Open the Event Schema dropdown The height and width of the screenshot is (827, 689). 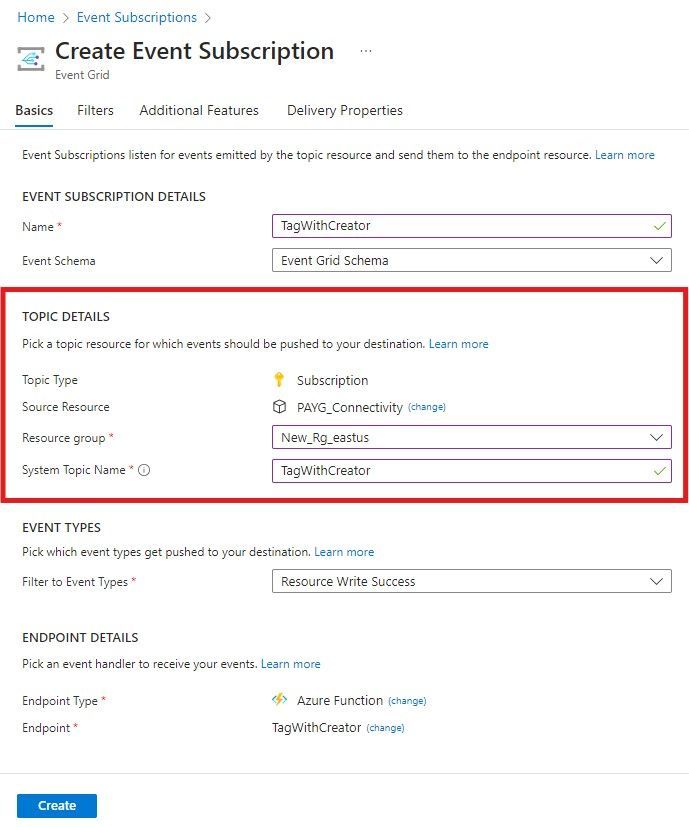tap(472, 260)
